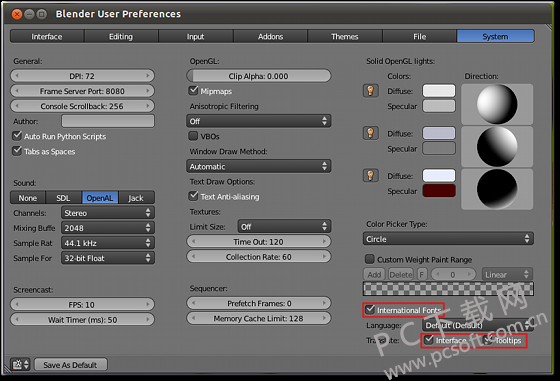Image resolution: width=560 pixels, height=381 pixels.
Task: Click Wait Timer (ms) 50 field
Action: [x=82, y=319]
